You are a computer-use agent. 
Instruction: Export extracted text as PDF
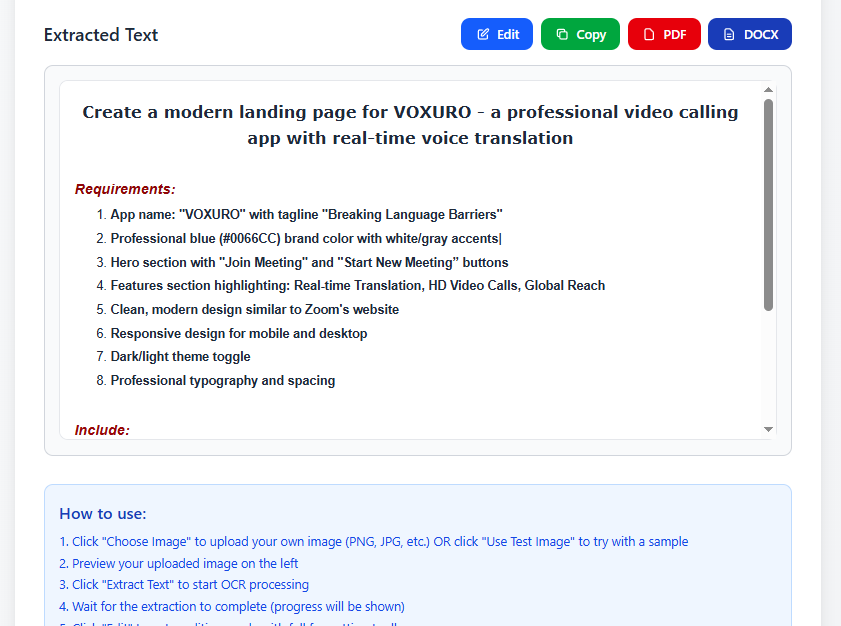(664, 34)
